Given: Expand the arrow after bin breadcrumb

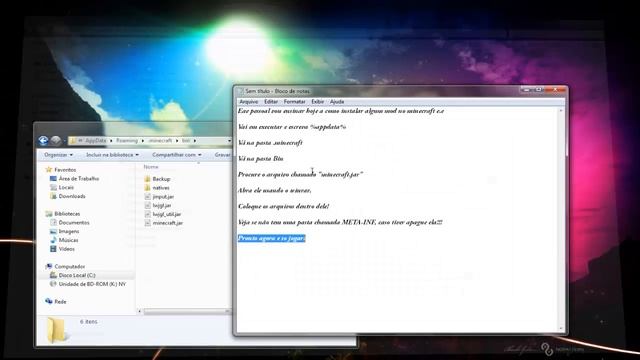Looking at the screenshot, I should pyautogui.click(x=195, y=141).
